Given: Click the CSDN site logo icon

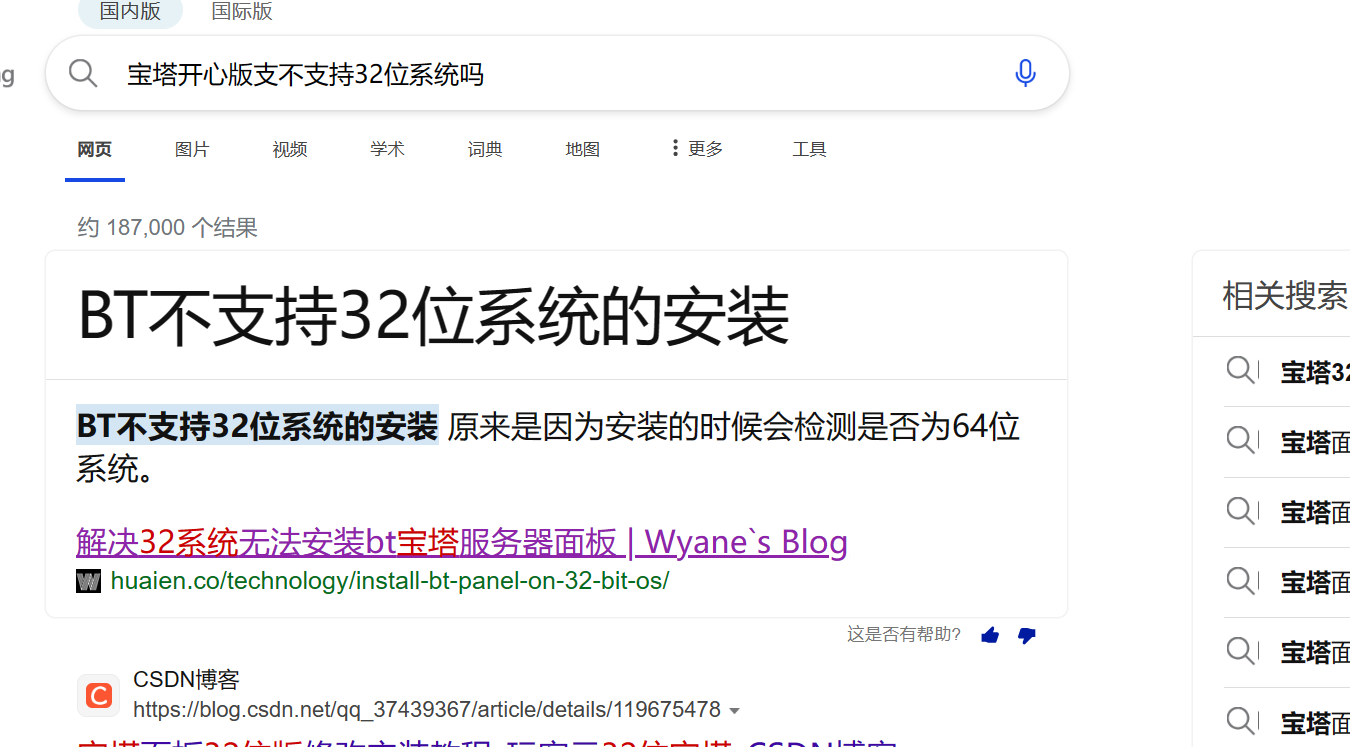Looking at the screenshot, I should [x=98, y=695].
